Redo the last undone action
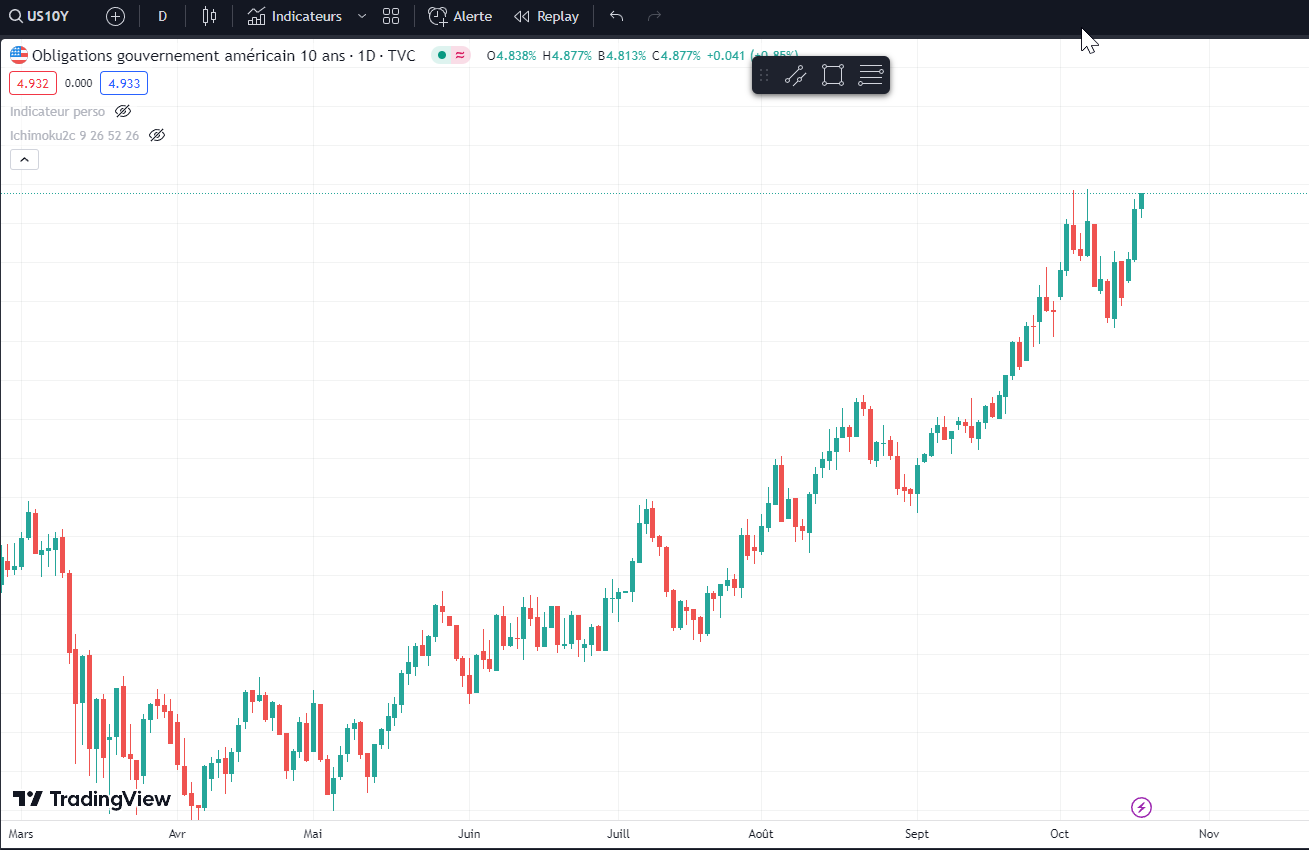 (x=655, y=16)
